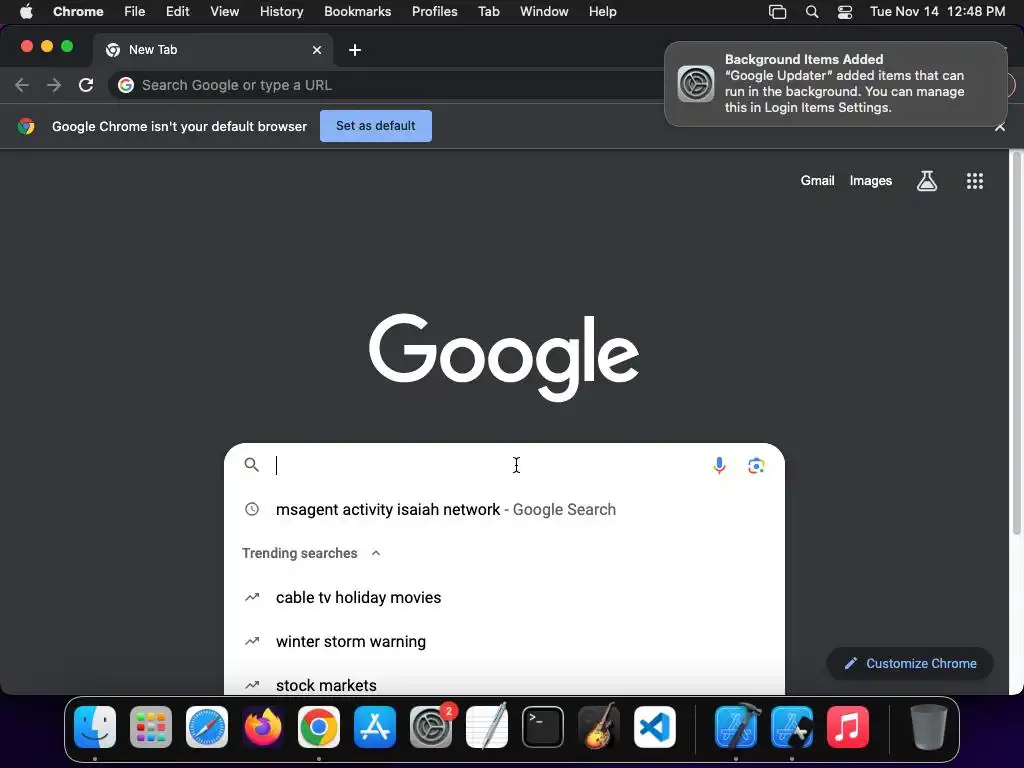Open Finder from the Dock
The height and width of the screenshot is (768, 1024).
95,727
